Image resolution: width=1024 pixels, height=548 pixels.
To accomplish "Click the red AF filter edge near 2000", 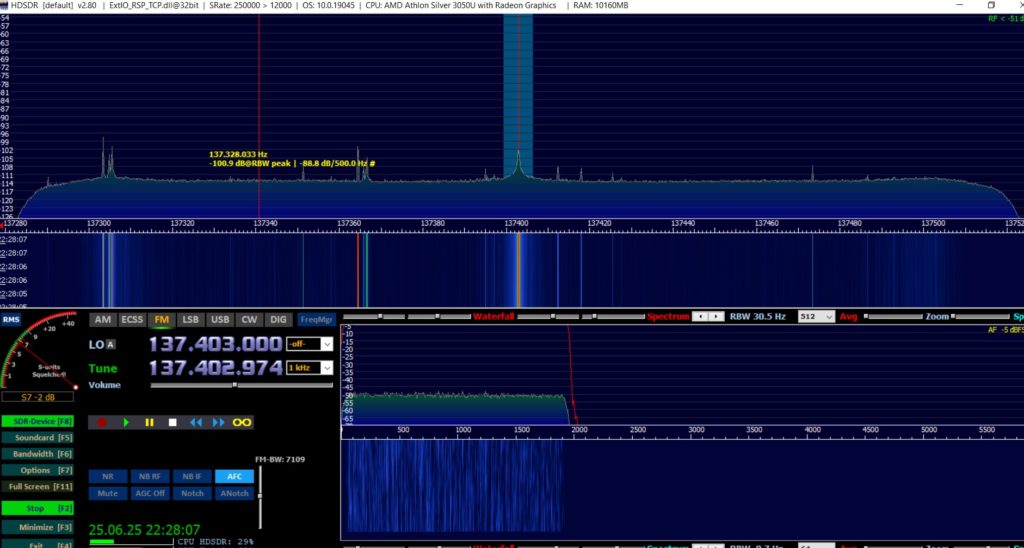I will click(571, 376).
